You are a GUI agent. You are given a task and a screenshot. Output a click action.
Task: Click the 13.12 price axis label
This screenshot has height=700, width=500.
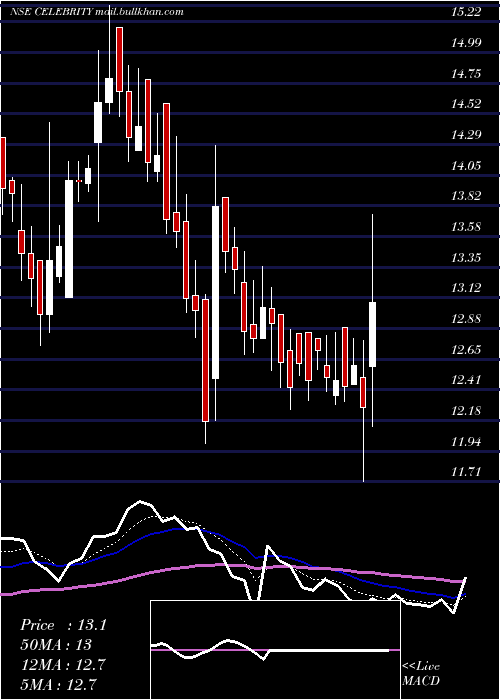[466, 288]
